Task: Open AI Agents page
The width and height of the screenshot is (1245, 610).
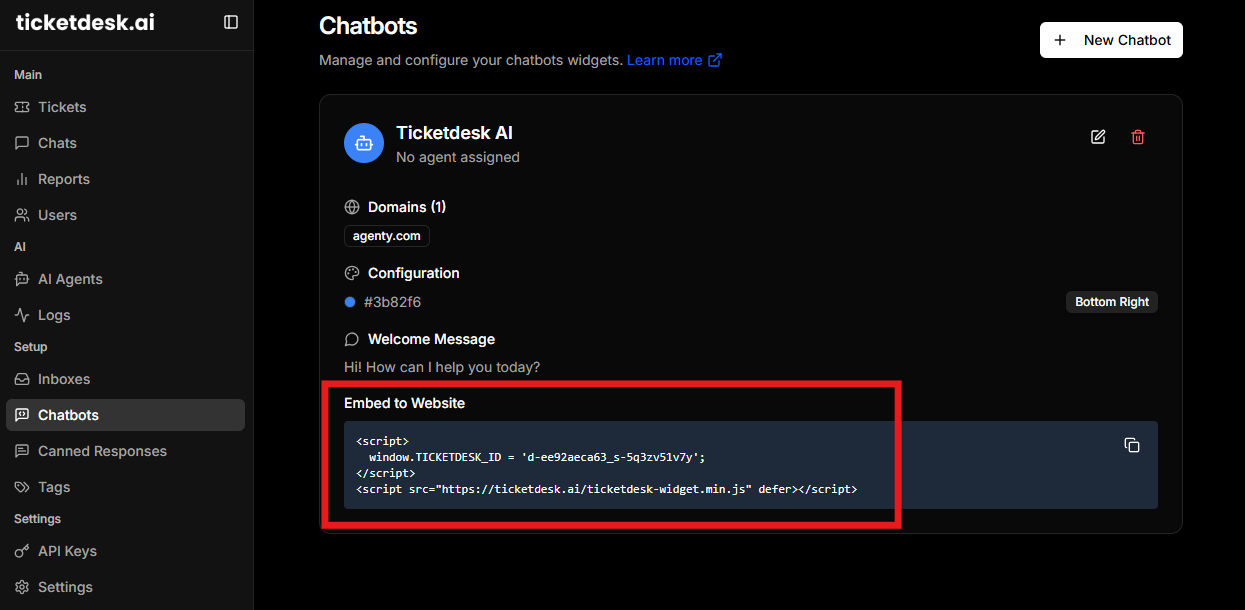Action: (125, 279)
